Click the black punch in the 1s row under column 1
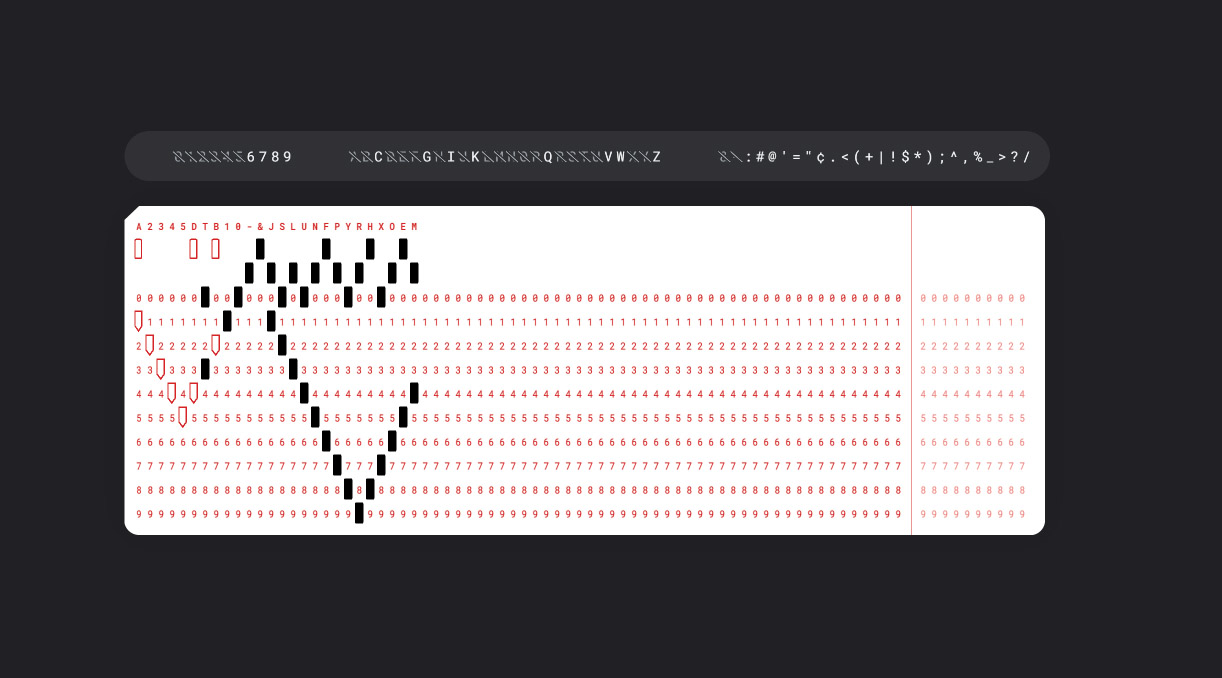This screenshot has height=678, width=1222. coord(227,321)
